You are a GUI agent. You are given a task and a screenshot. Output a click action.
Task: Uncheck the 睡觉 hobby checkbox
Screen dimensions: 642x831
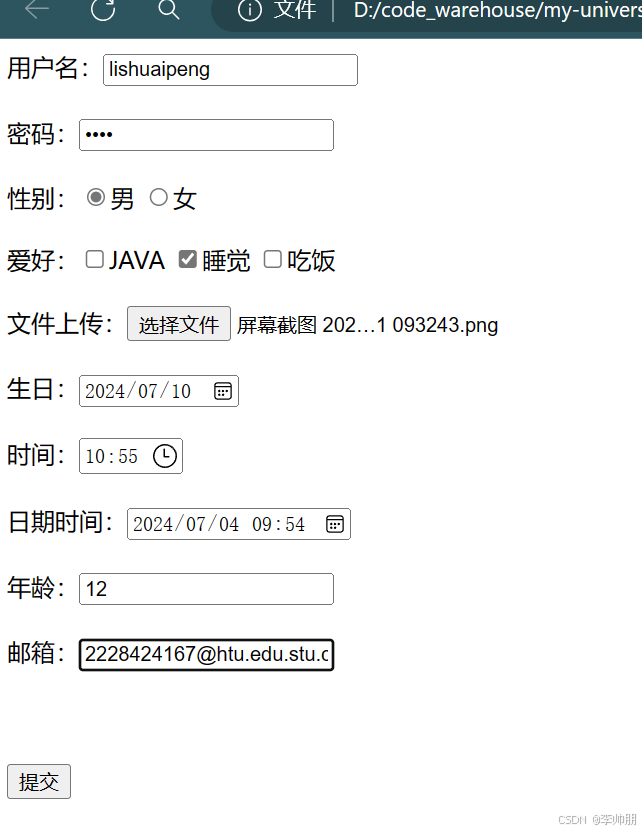[187, 259]
